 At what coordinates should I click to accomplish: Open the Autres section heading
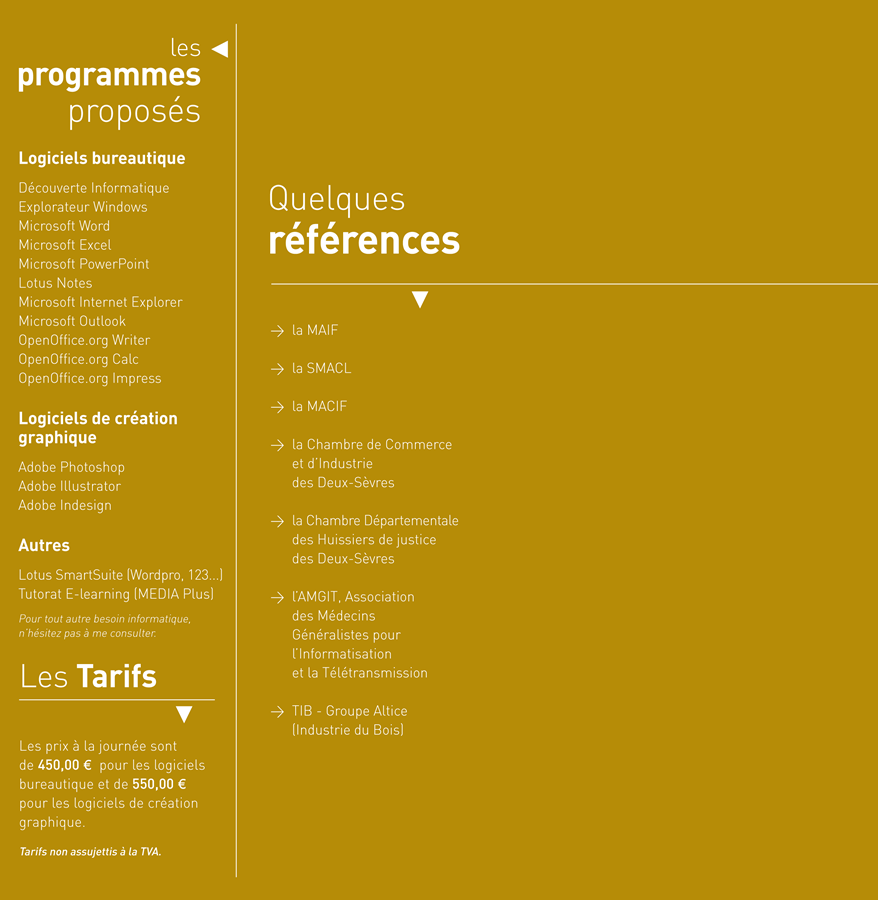pos(44,545)
